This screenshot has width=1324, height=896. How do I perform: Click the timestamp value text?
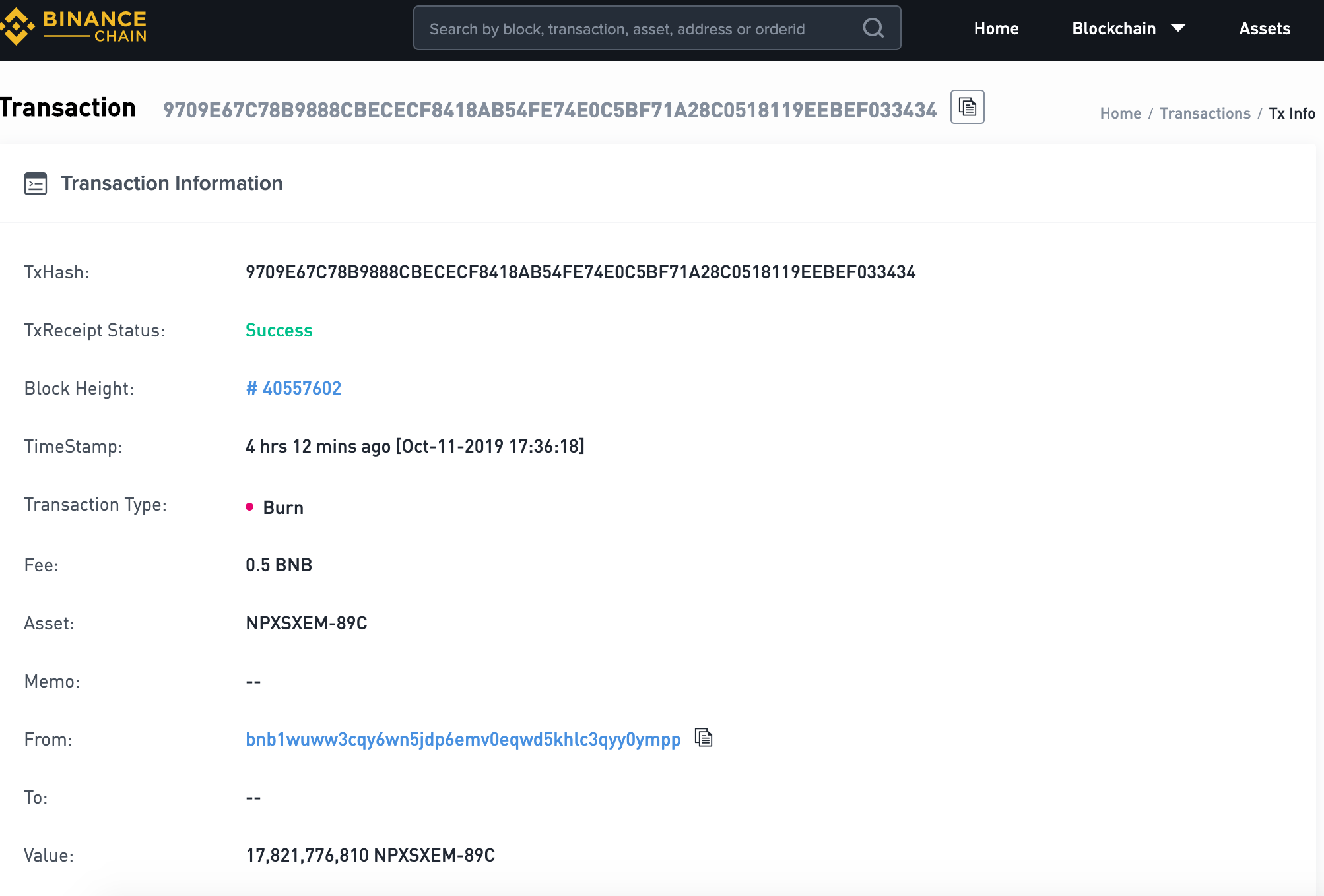[x=414, y=446]
